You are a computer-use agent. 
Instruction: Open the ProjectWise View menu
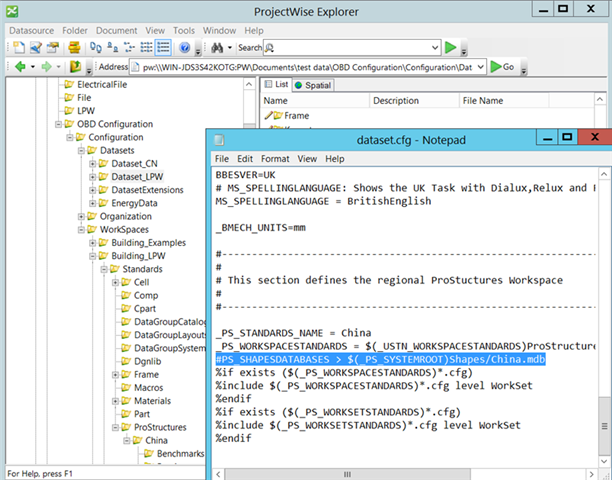155,30
